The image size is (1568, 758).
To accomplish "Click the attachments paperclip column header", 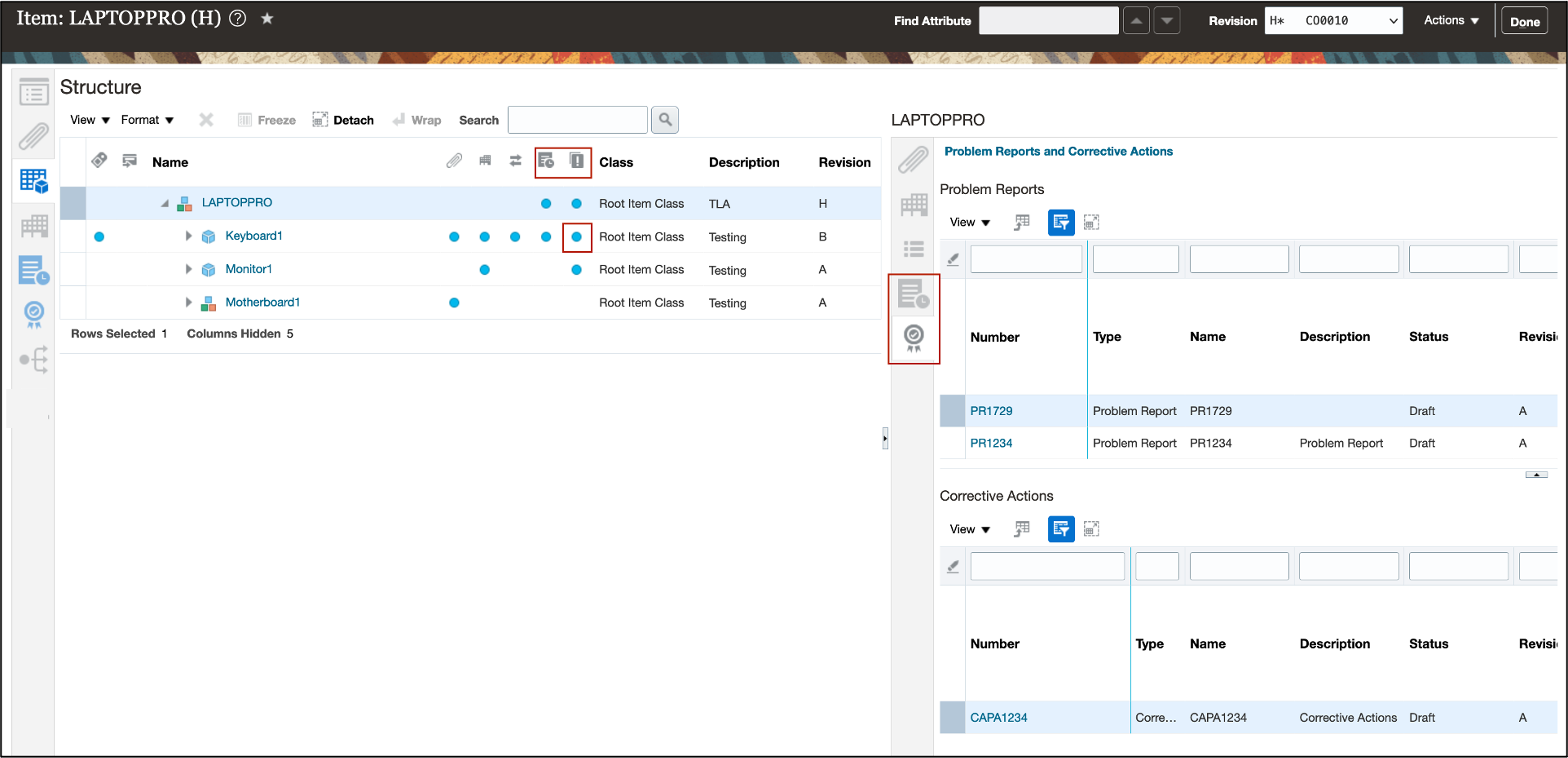I will pyautogui.click(x=454, y=161).
